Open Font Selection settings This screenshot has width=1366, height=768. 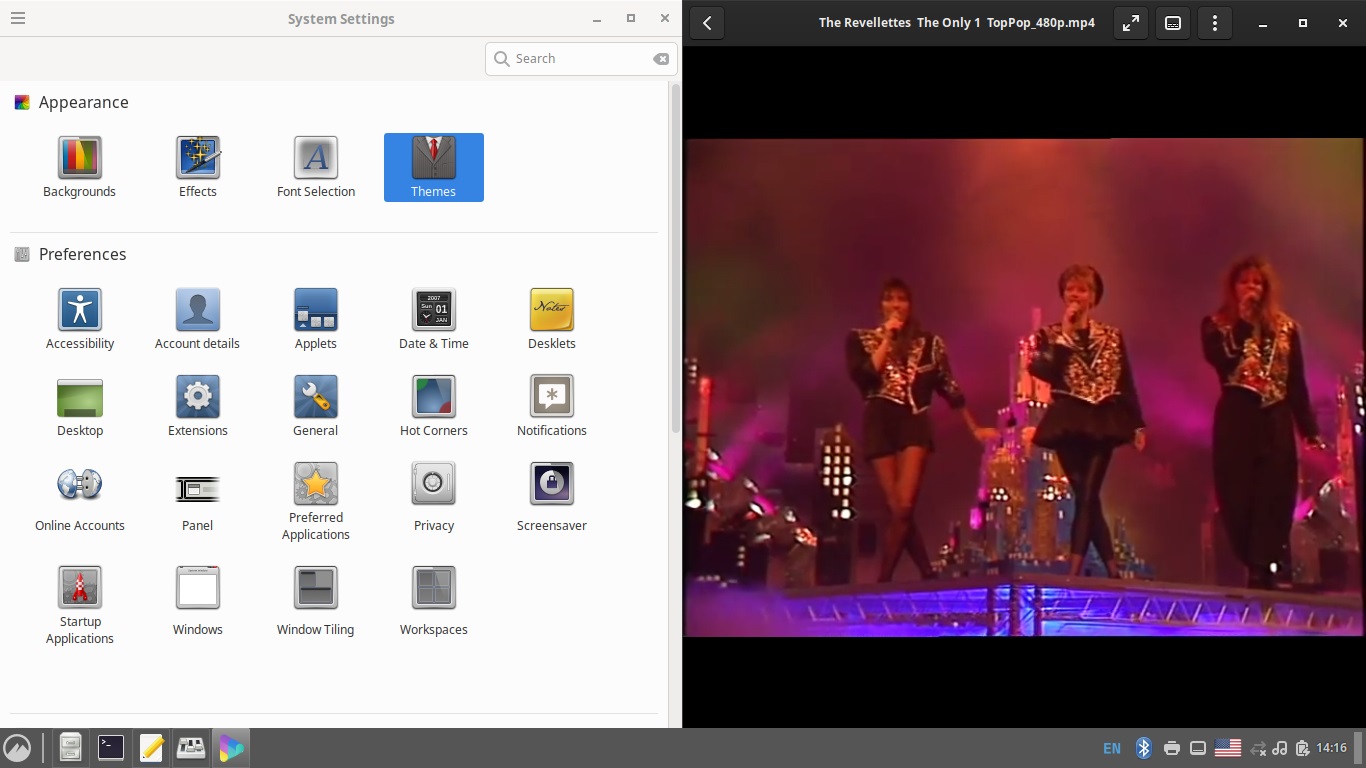(316, 167)
